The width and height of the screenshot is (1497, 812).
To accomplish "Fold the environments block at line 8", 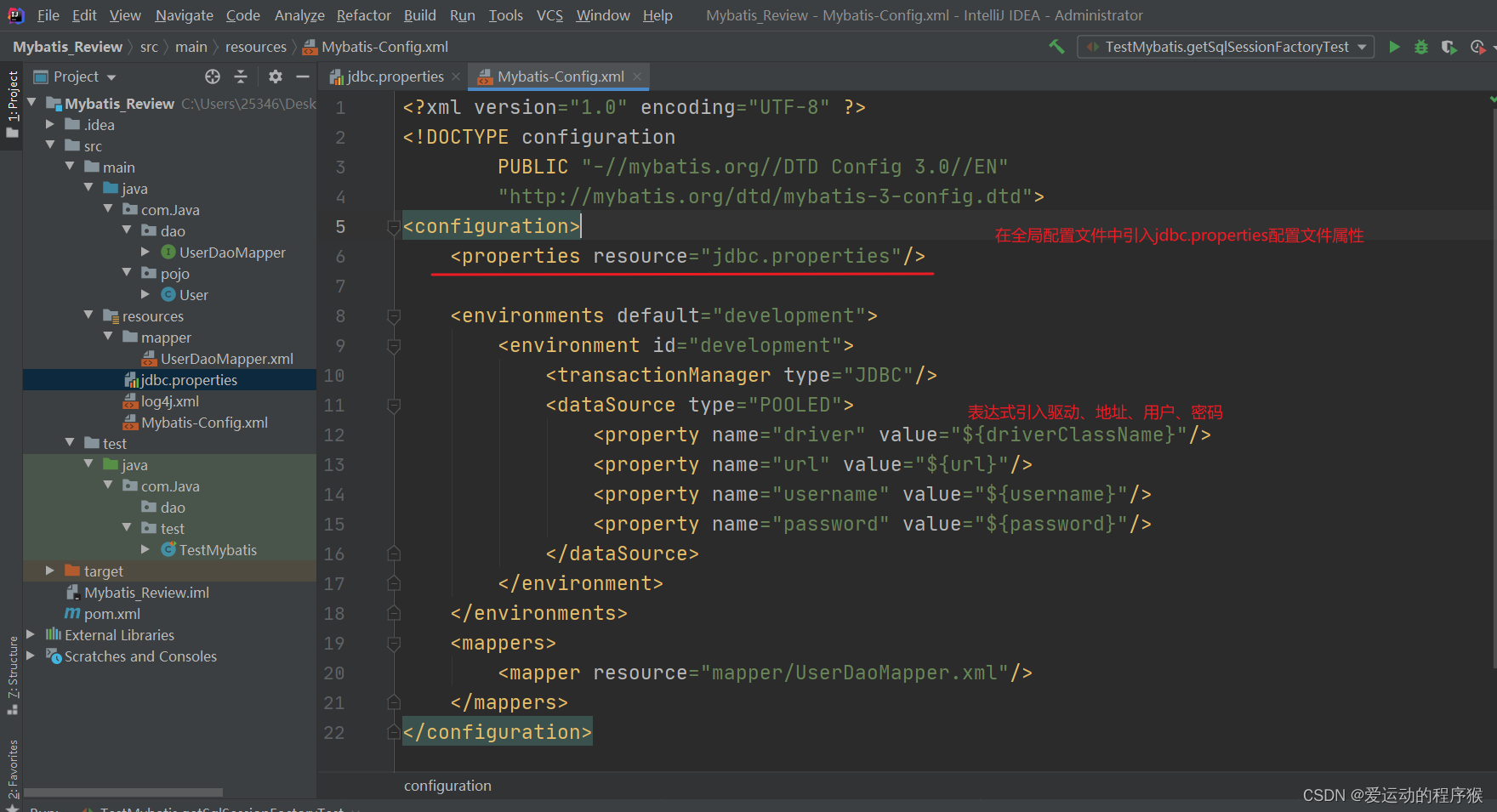I will (x=393, y=316).
